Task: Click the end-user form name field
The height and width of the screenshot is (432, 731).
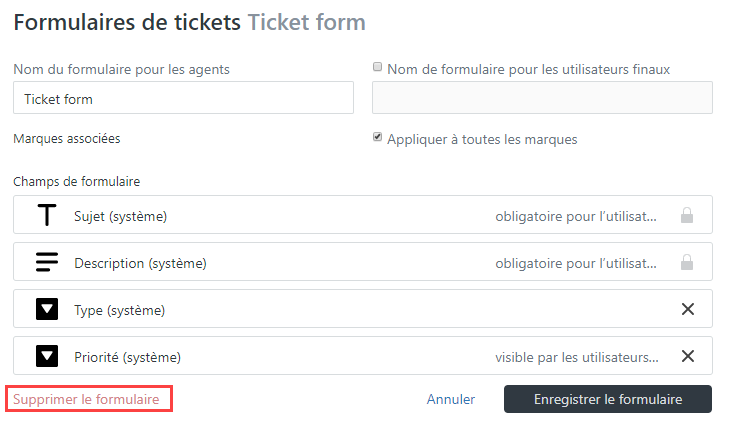Action: 542,98
